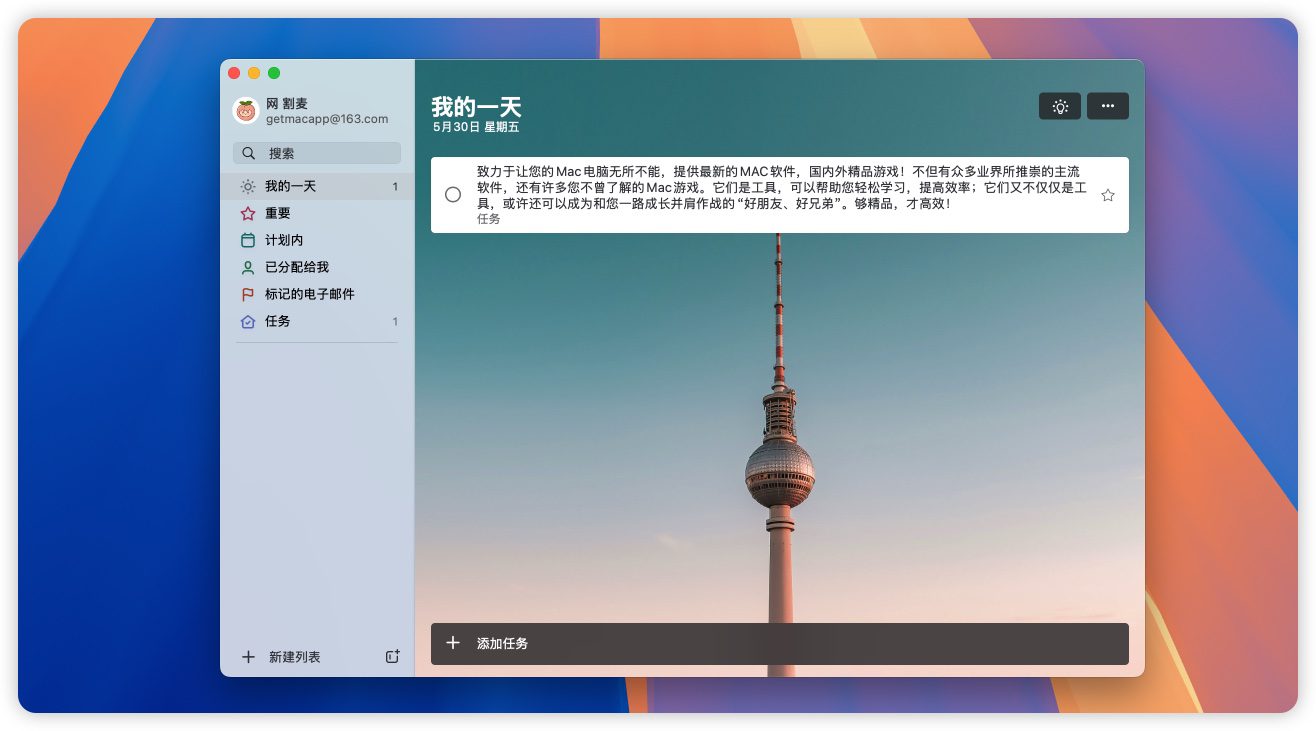Click 新建列表 to create a list

point(295,657)
